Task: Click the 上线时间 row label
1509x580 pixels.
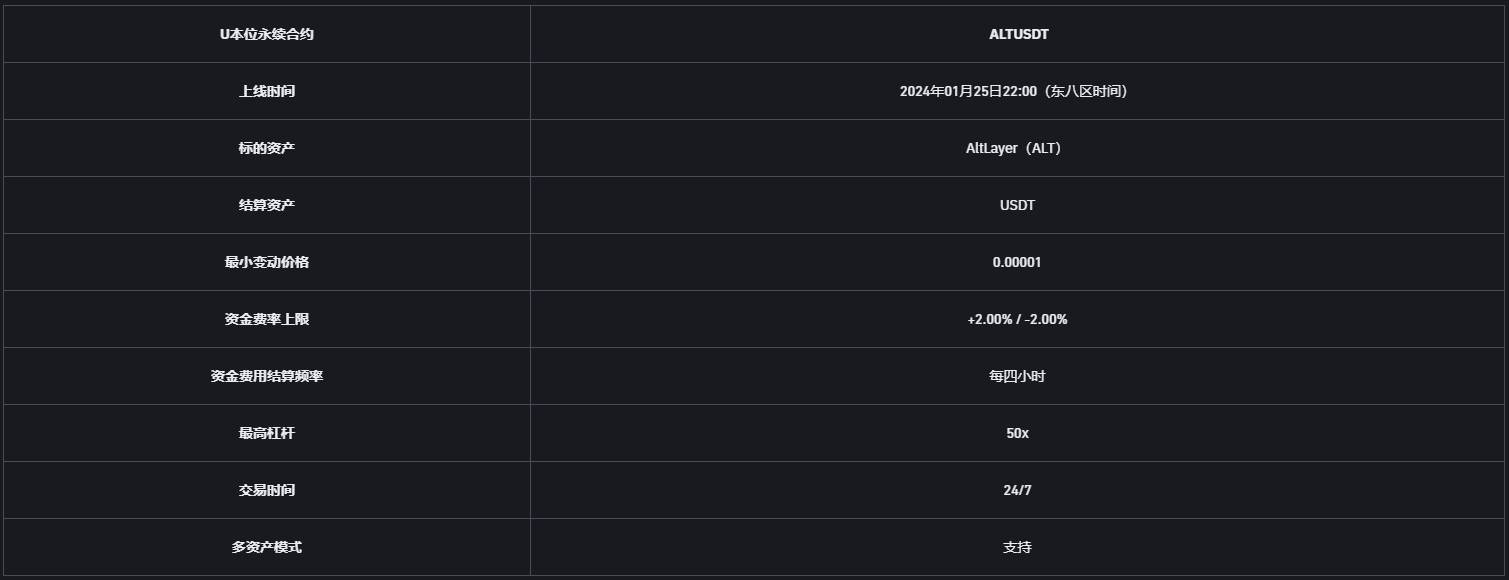Action: (267, 91)
